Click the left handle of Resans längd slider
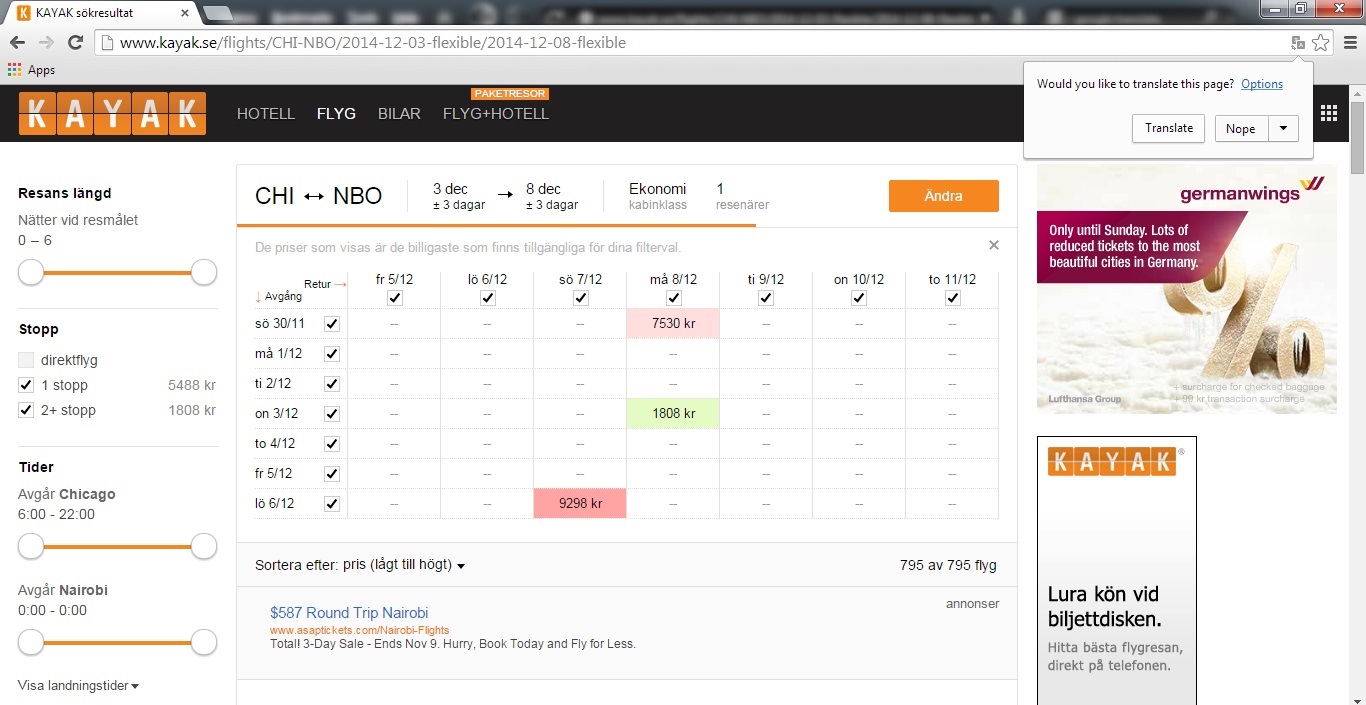The image size is (1366, 705). pos(31,272)
